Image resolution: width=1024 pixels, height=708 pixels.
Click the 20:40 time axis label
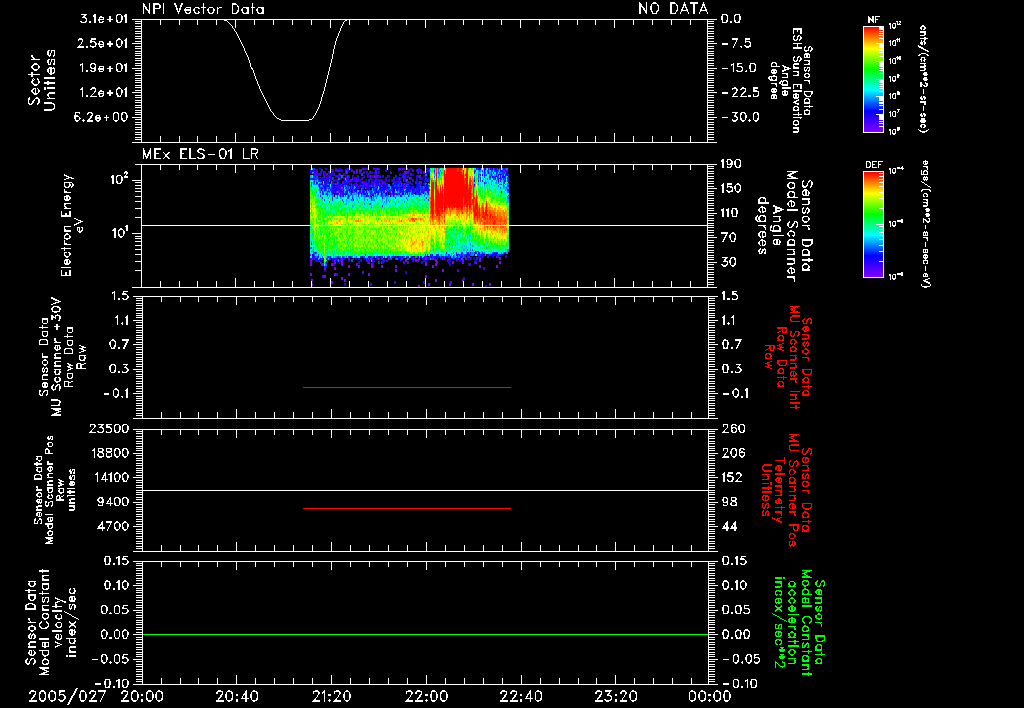pyautogui.click(x=237, y=697)
